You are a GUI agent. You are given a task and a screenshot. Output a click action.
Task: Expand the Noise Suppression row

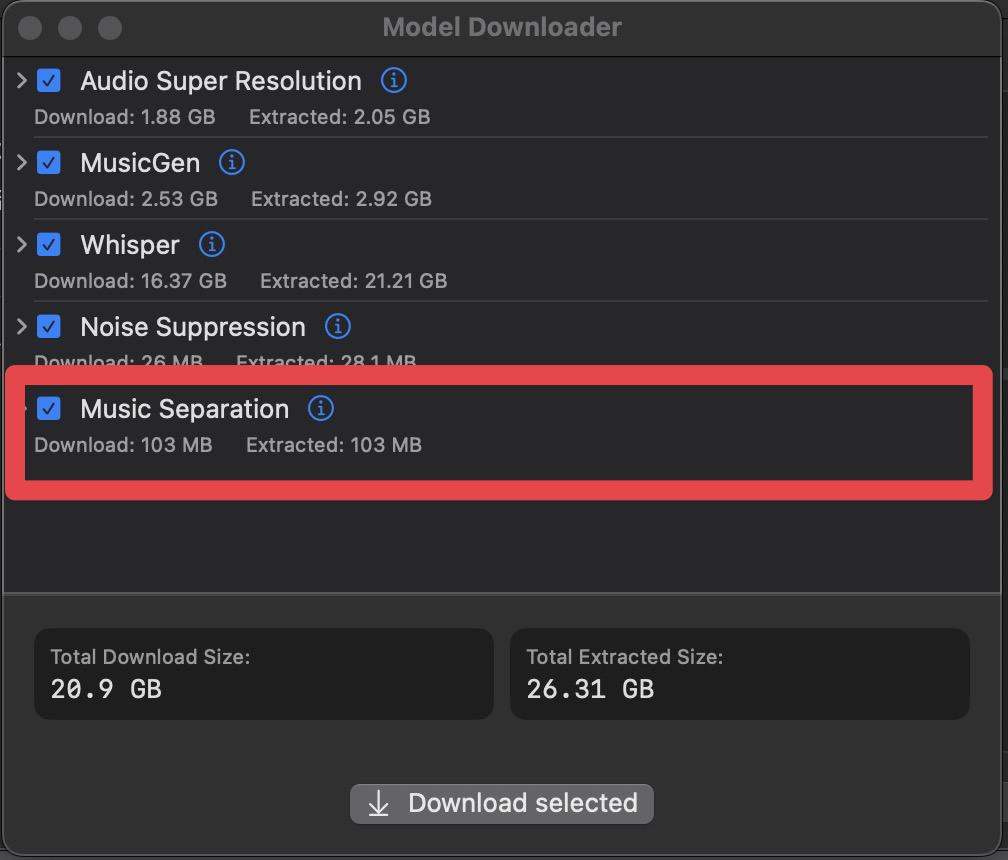point(21,326)
